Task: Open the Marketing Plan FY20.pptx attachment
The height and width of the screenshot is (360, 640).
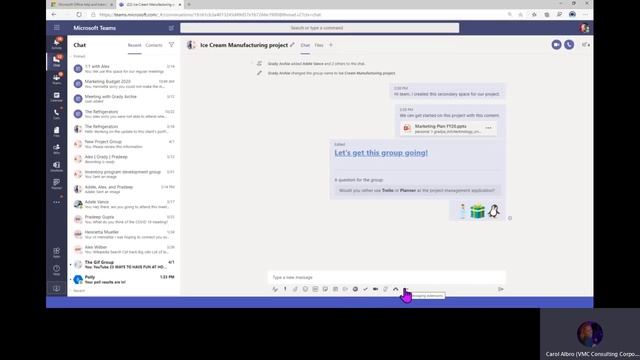Action: tap(448, 129)
